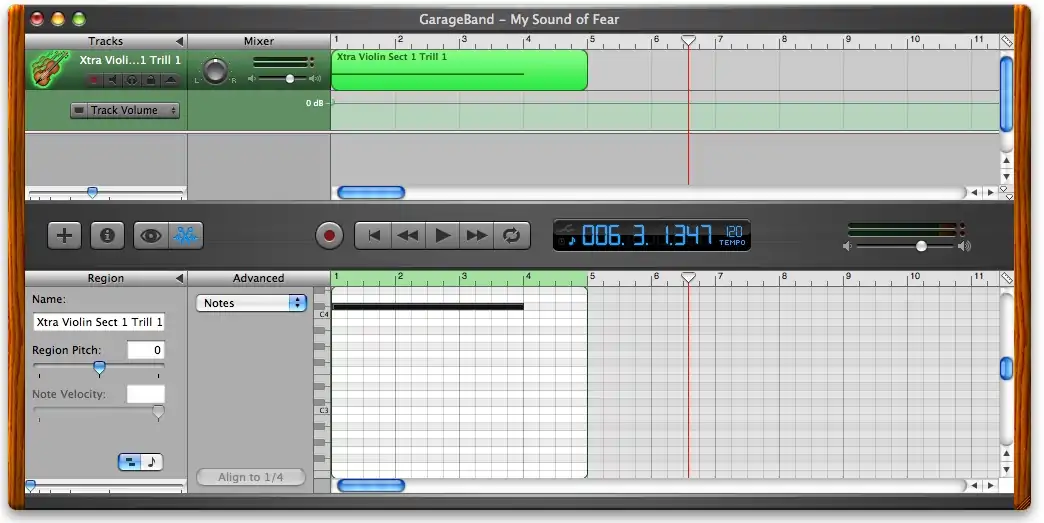This screenshot has height=523, width=1044.
Task: Switch editor to notation view with note icon
Action: tap(152, 462)
